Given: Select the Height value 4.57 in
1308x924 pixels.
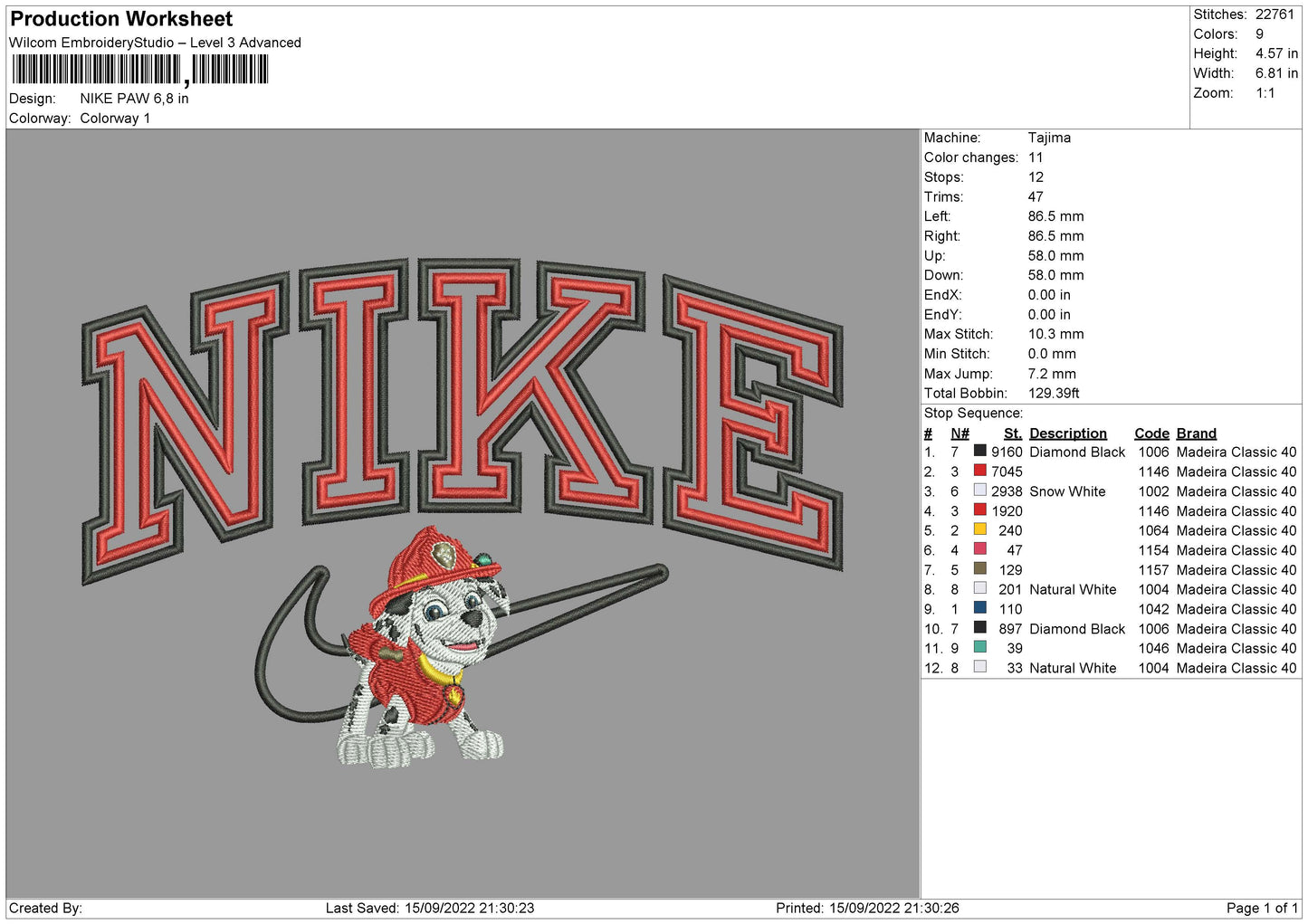Looking at the screenshot, I should pos(1276,54).
